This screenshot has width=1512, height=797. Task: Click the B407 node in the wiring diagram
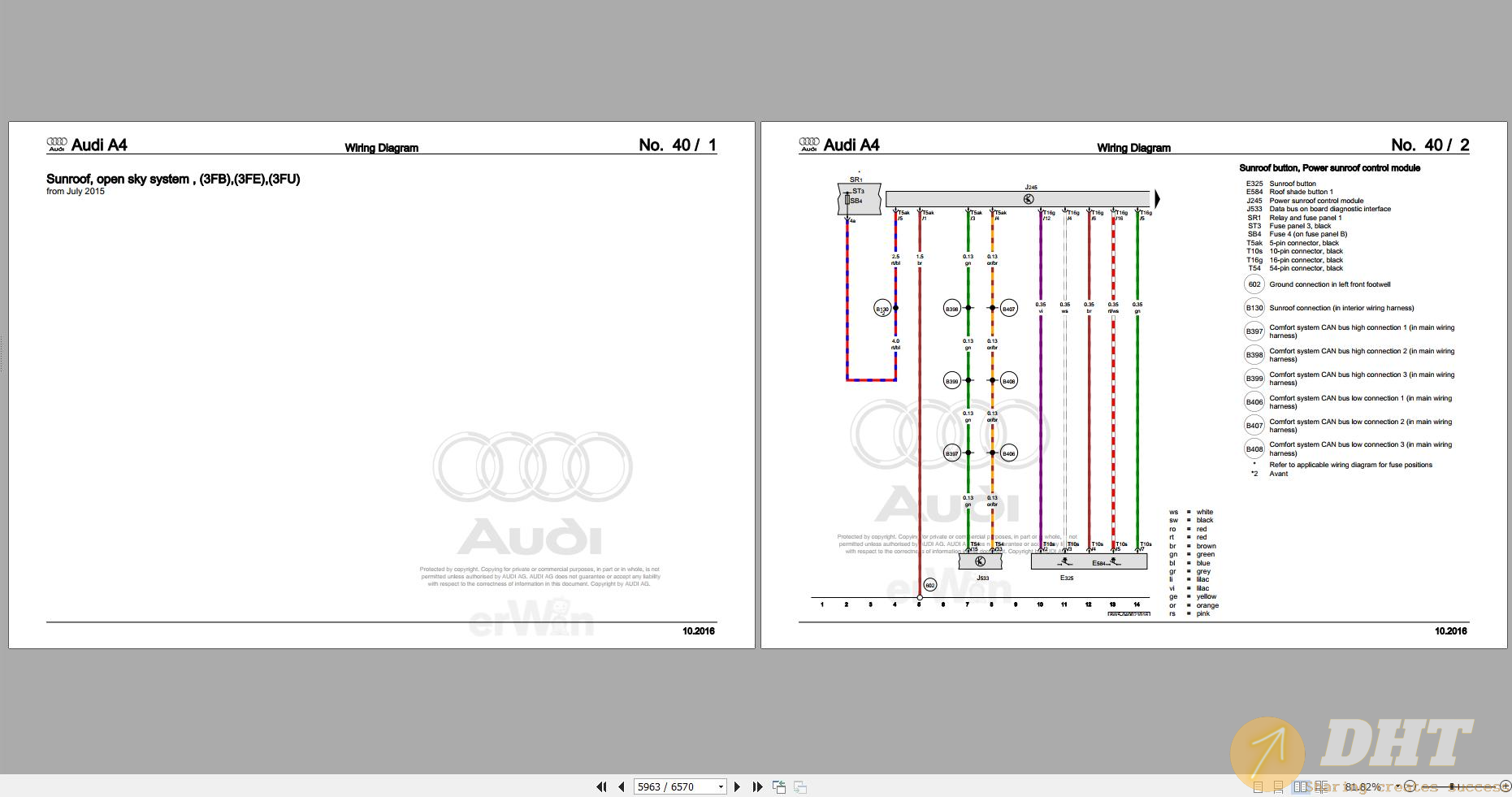[1008, 309]
